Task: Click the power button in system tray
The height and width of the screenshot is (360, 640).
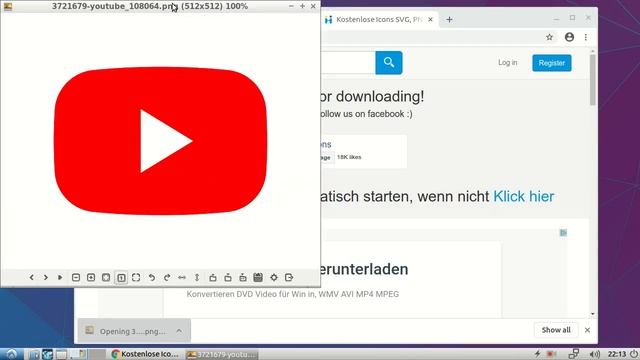Action: 634,354
